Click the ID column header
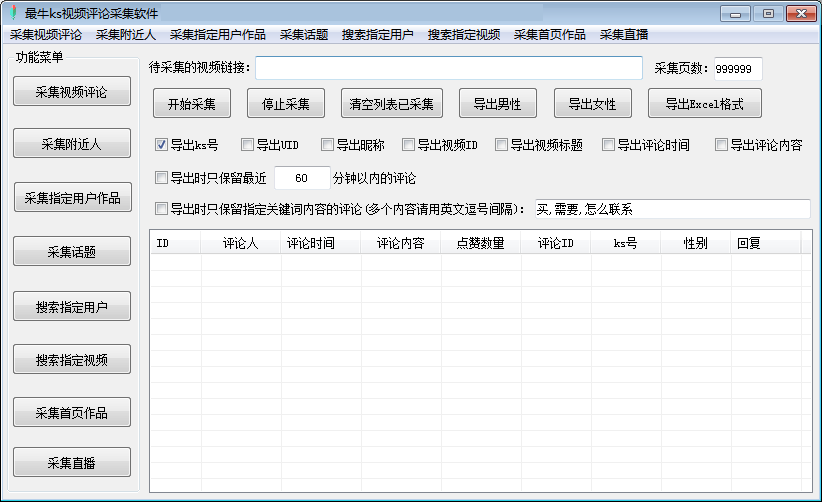This screenshot has width=822, height=502. coord(176,243)
